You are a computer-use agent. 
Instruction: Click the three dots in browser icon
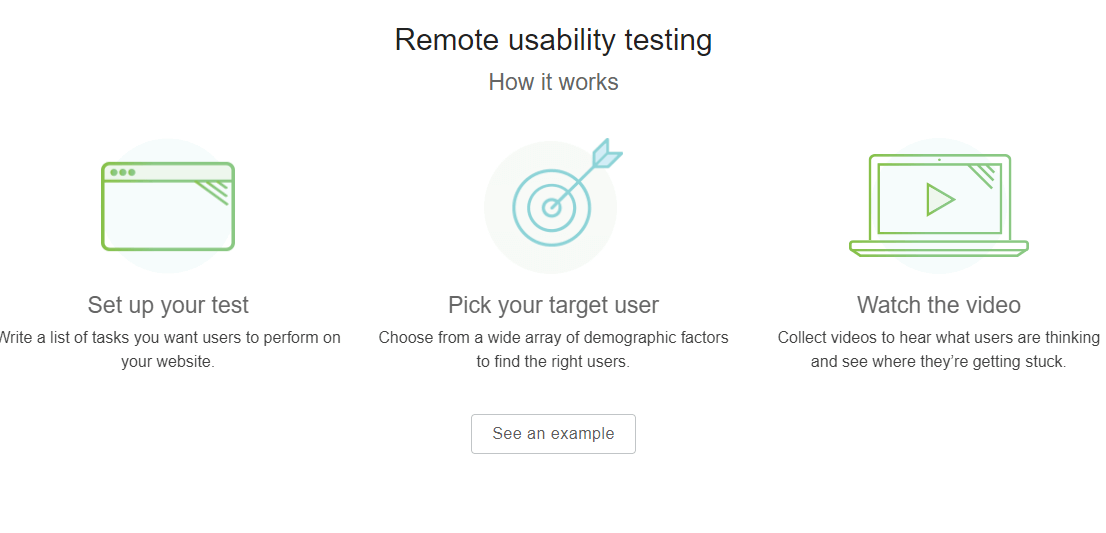[x=123, y=172]
